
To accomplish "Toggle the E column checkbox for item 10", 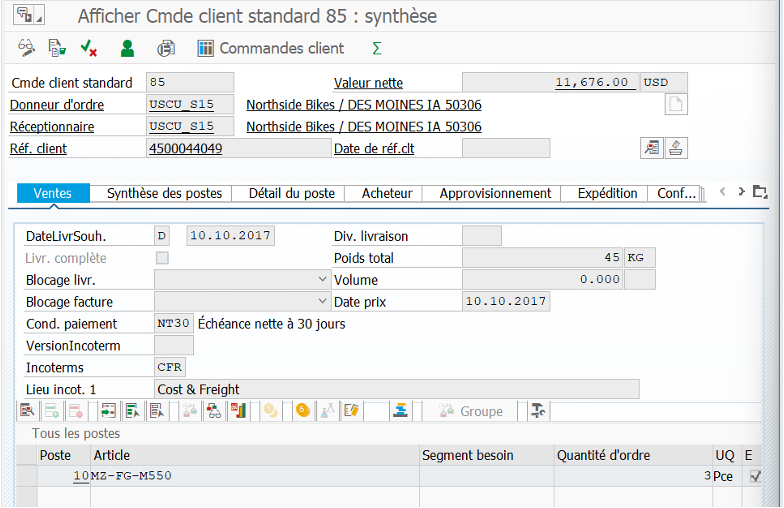I will point(755,476).
